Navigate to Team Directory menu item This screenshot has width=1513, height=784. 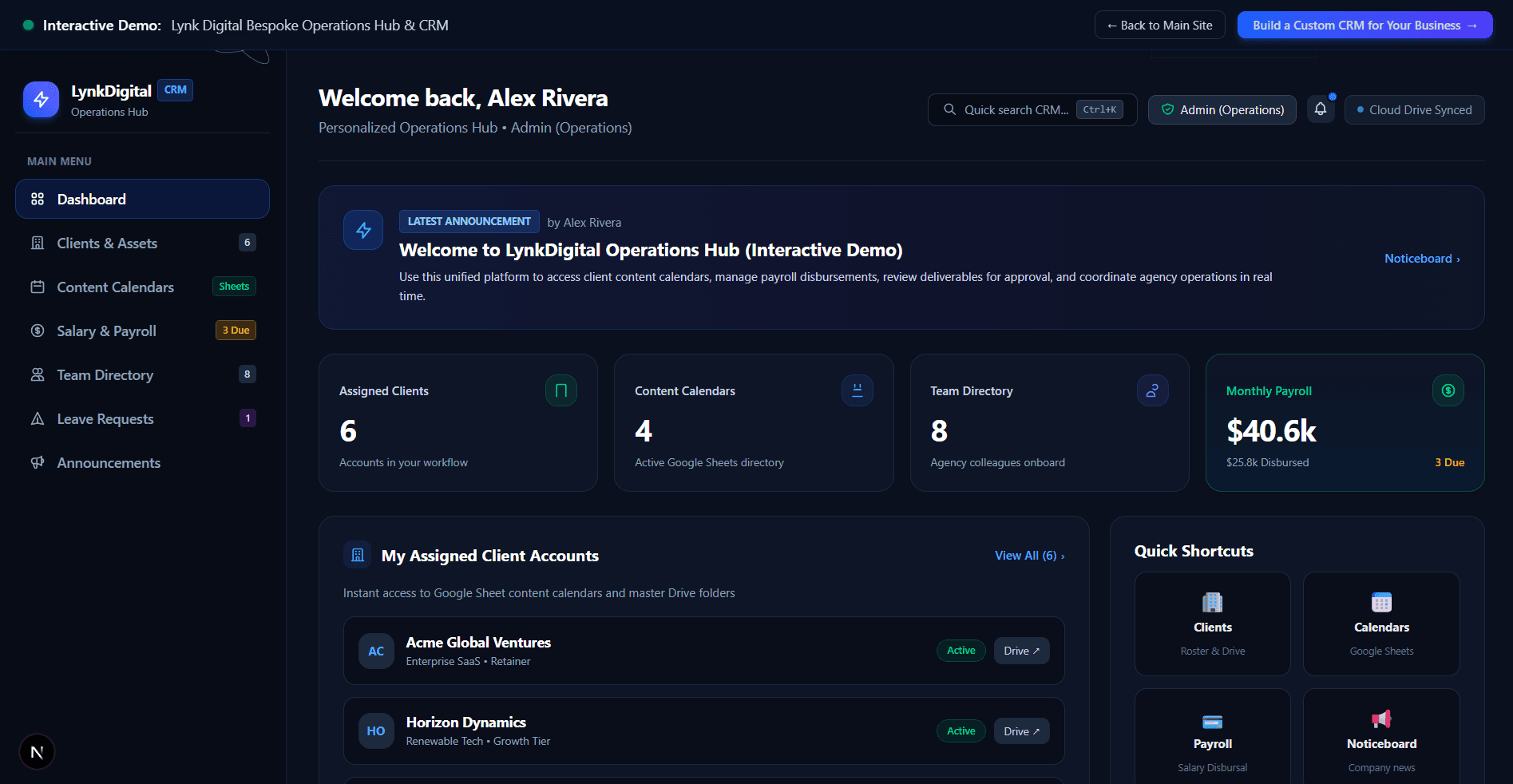tap(142, 374)
